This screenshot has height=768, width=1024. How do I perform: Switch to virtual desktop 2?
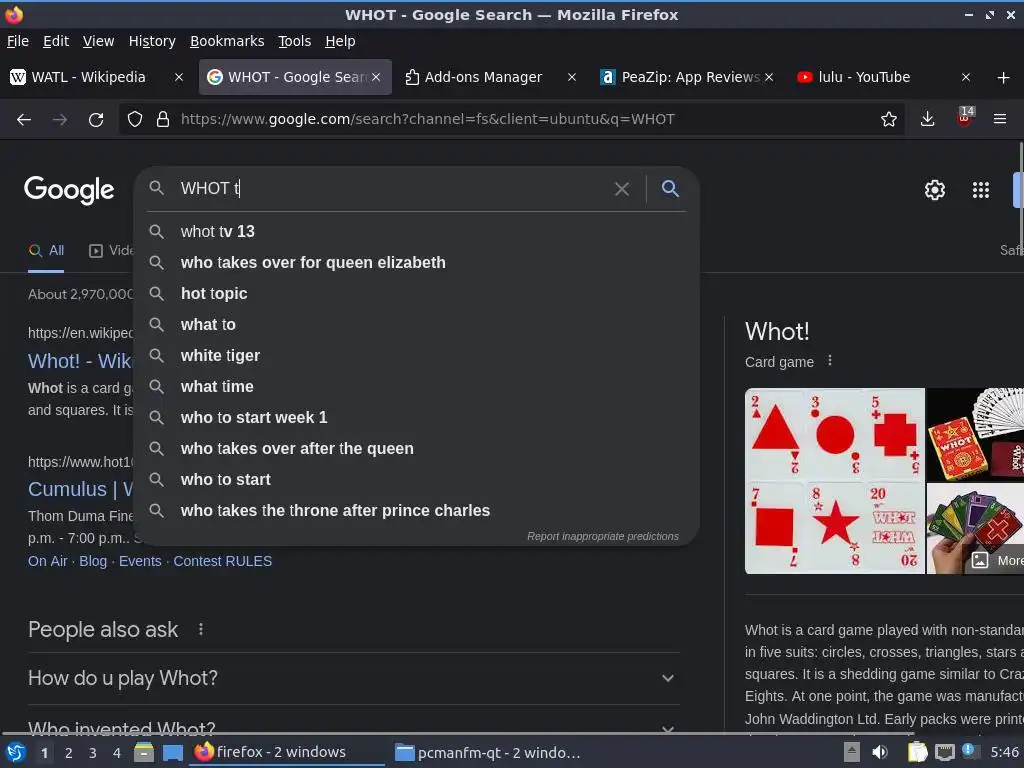pos(69,753)
